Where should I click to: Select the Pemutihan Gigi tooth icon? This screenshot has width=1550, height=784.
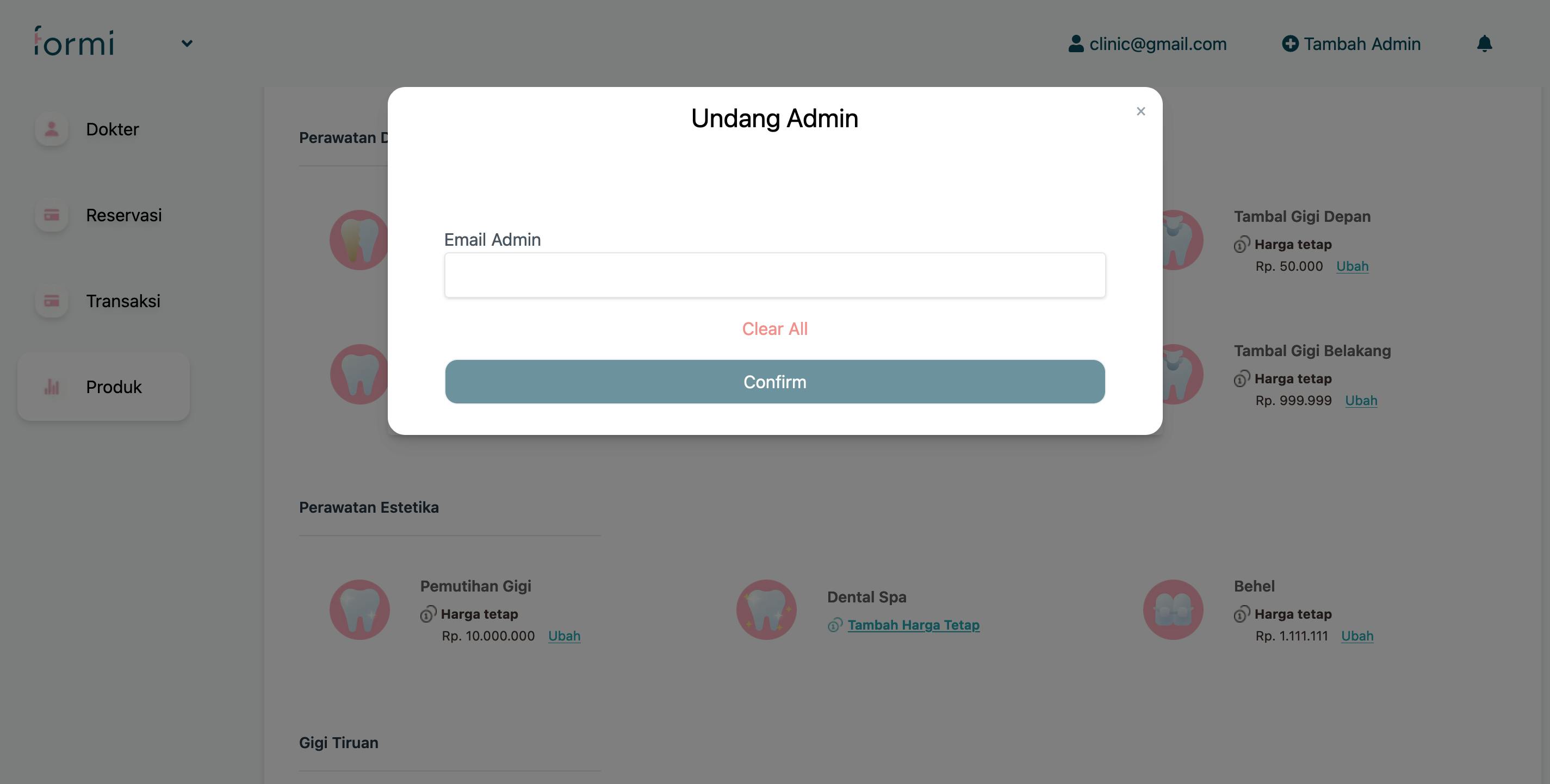pyautogui.click(x=359, y=609)
